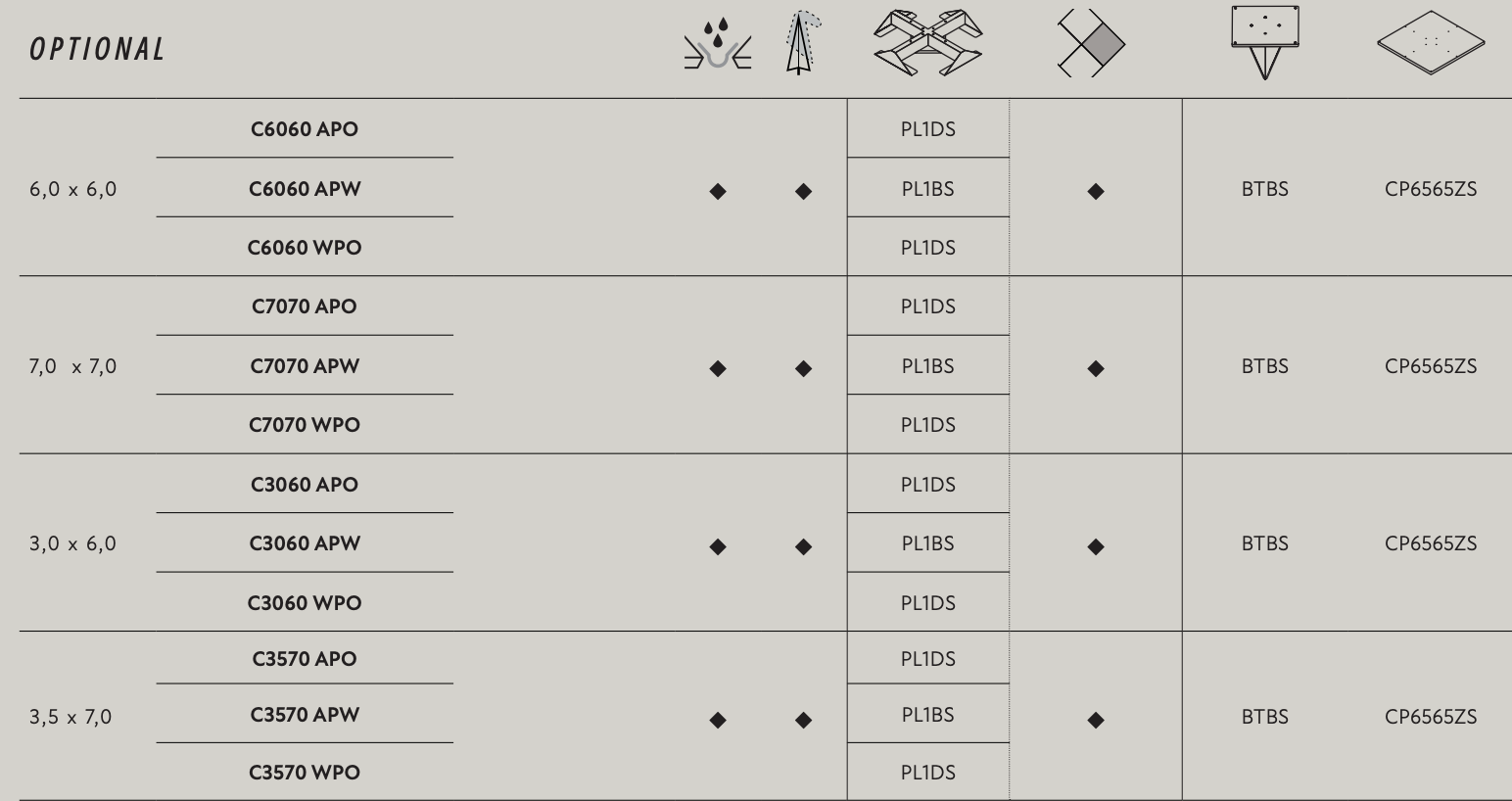Click BTBS in the 7,0 x 7,0 row
This screenshot has height=801, width=1512.
[x=1264, y=366]
